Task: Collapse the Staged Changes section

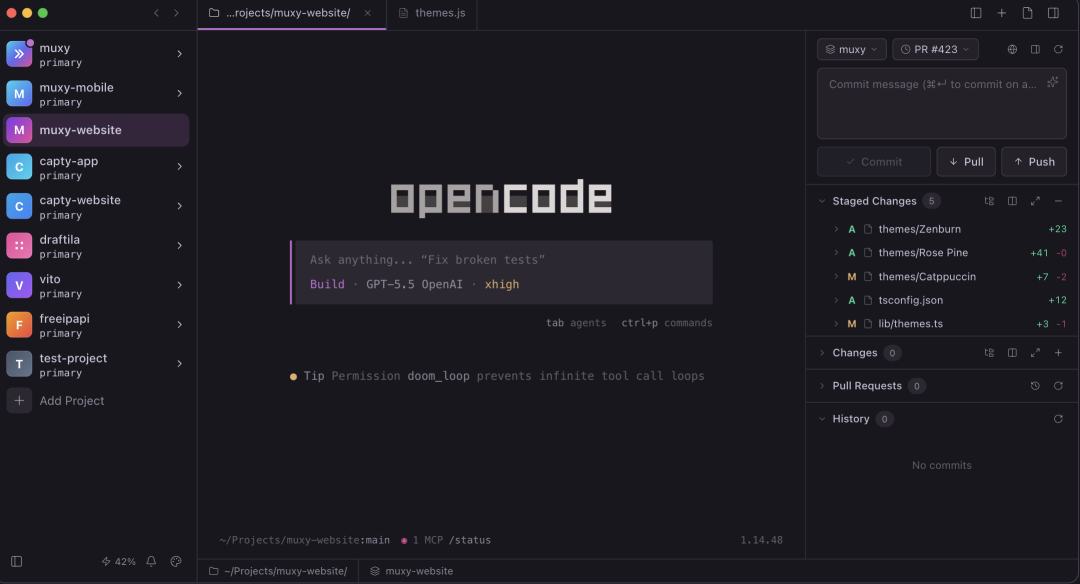Action: (x=822, y=201)
